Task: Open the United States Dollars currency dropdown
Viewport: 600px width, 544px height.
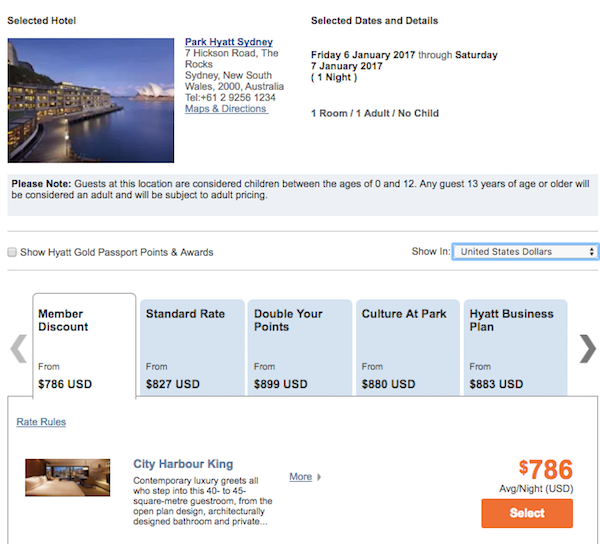Action: (525, 252)
